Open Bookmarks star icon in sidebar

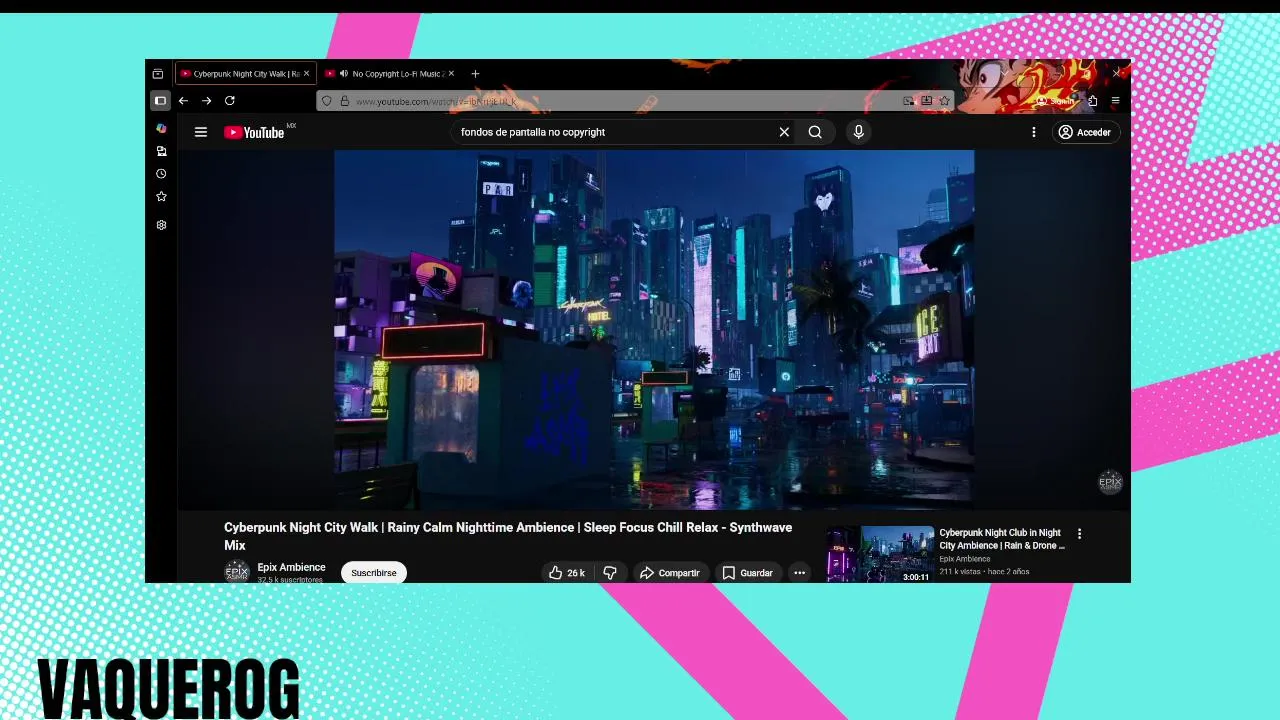(x=161, y=197)
